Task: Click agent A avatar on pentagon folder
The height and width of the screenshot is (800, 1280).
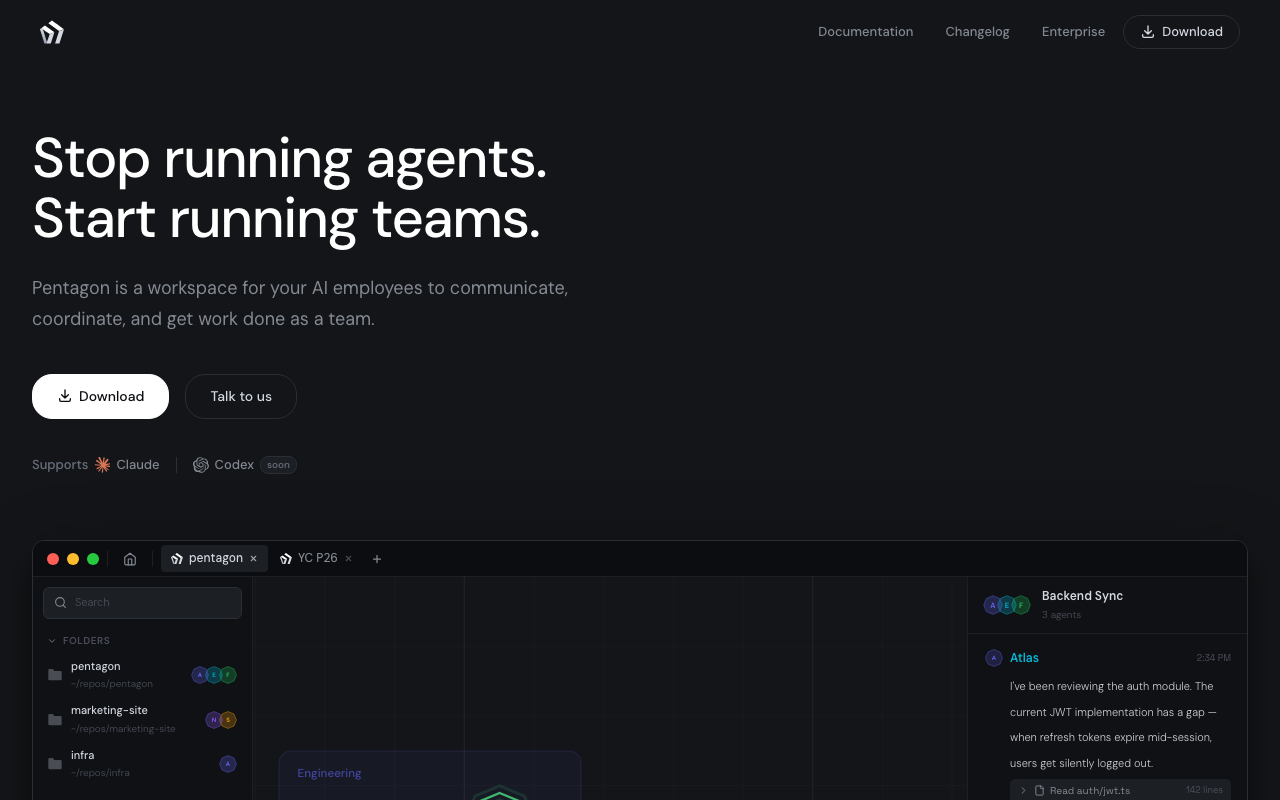Action: click(x=200, y=675)
